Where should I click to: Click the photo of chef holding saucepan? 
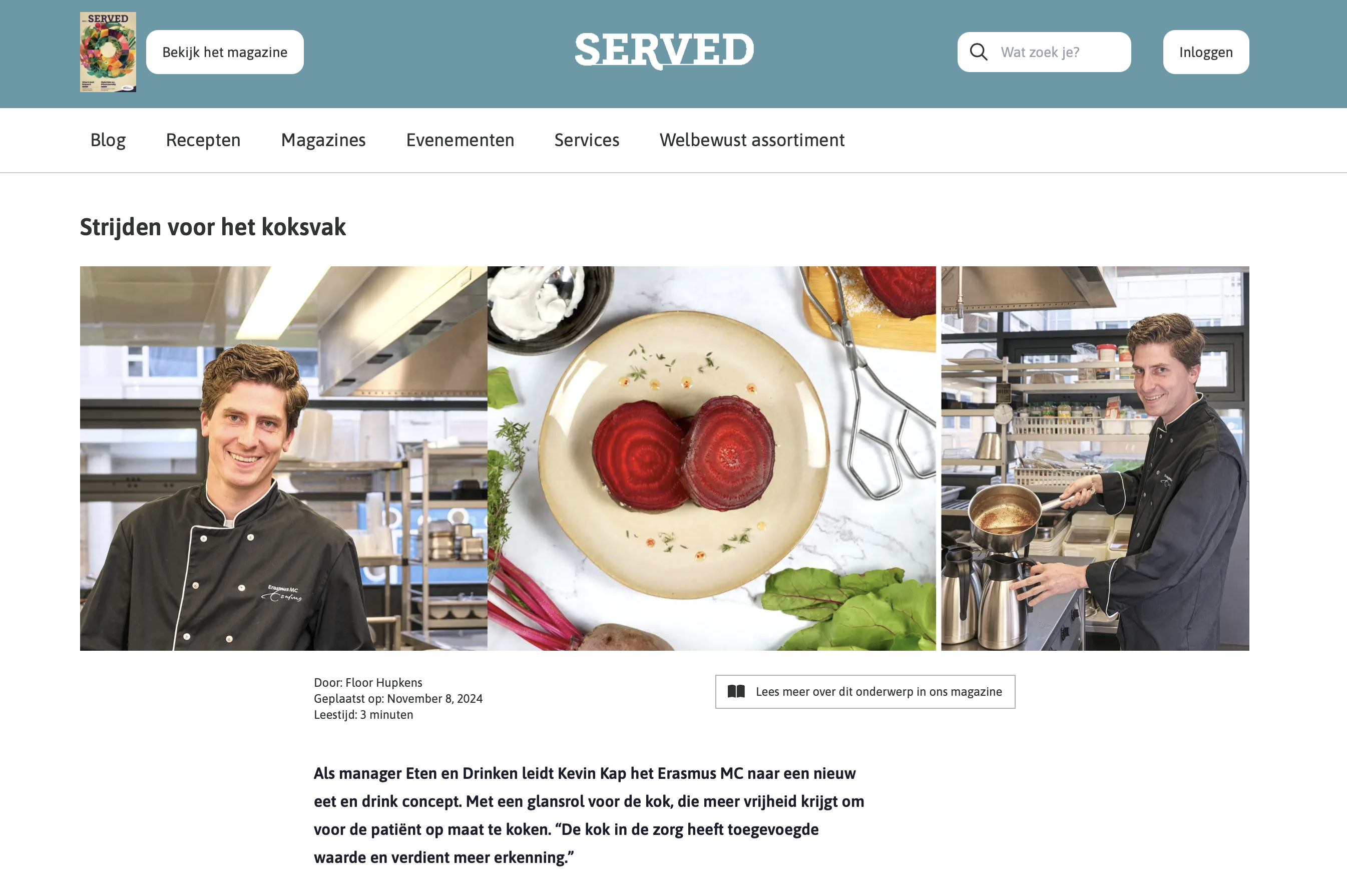coord(1095,459)
